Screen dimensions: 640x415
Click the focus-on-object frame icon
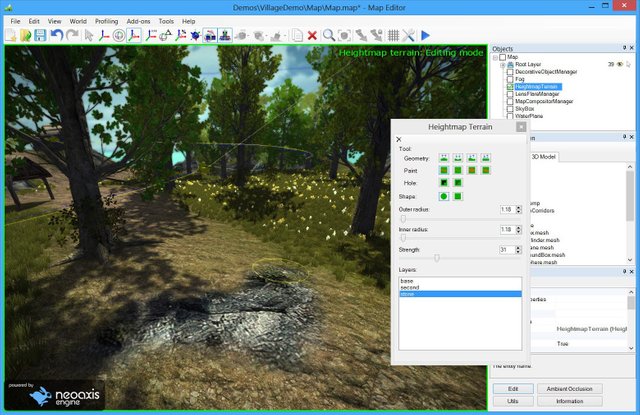point(344,36)
